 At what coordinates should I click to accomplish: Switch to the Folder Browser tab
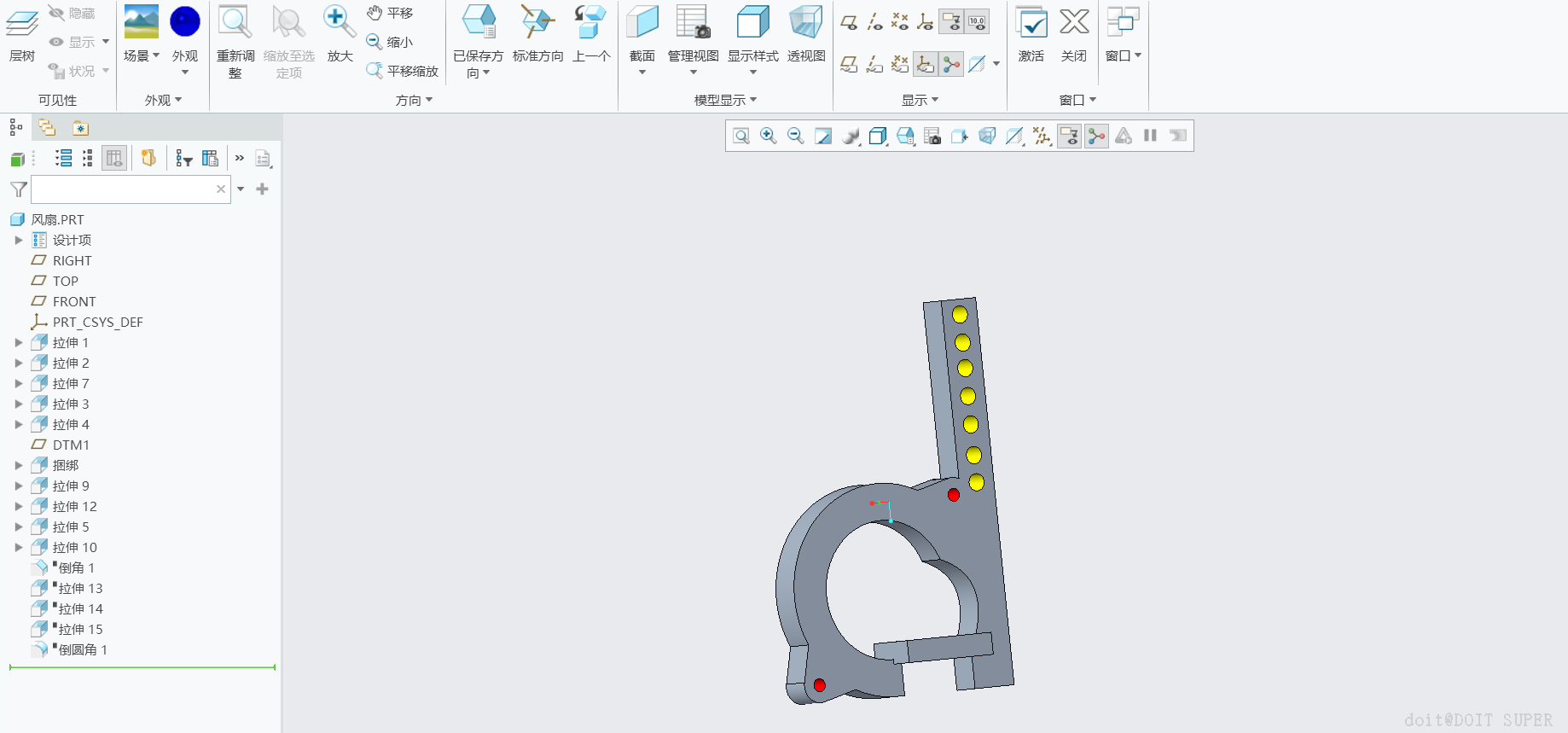[47, 128]
